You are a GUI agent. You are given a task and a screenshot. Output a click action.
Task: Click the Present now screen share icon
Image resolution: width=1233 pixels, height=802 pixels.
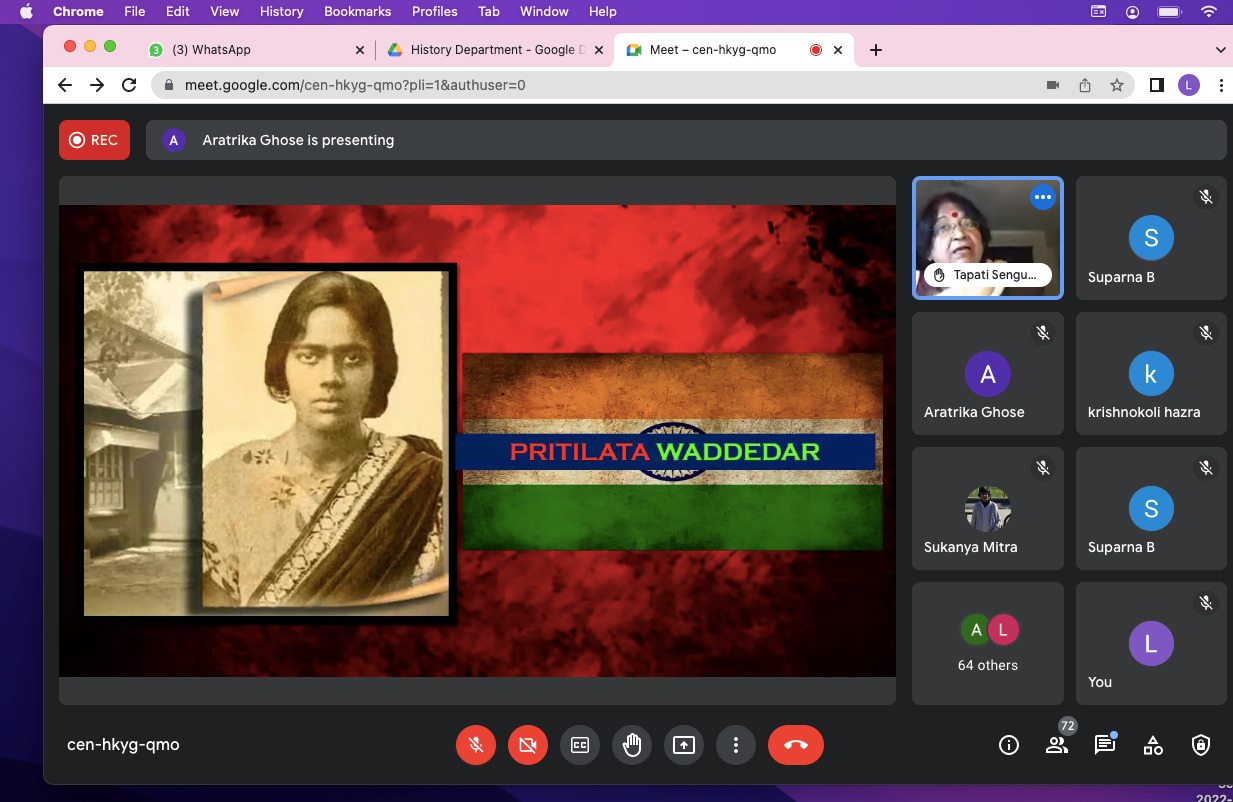[684, 745]
